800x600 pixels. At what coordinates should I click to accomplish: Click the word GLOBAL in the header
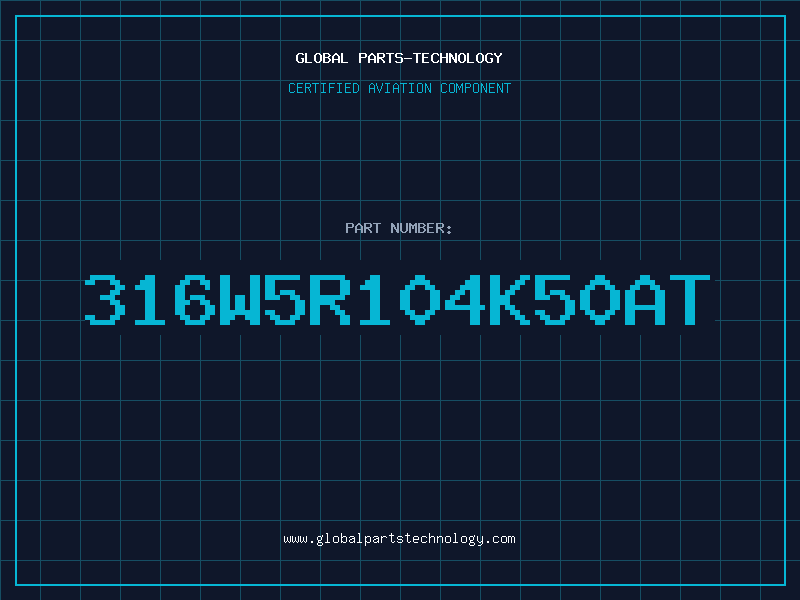tap(321, 58)
